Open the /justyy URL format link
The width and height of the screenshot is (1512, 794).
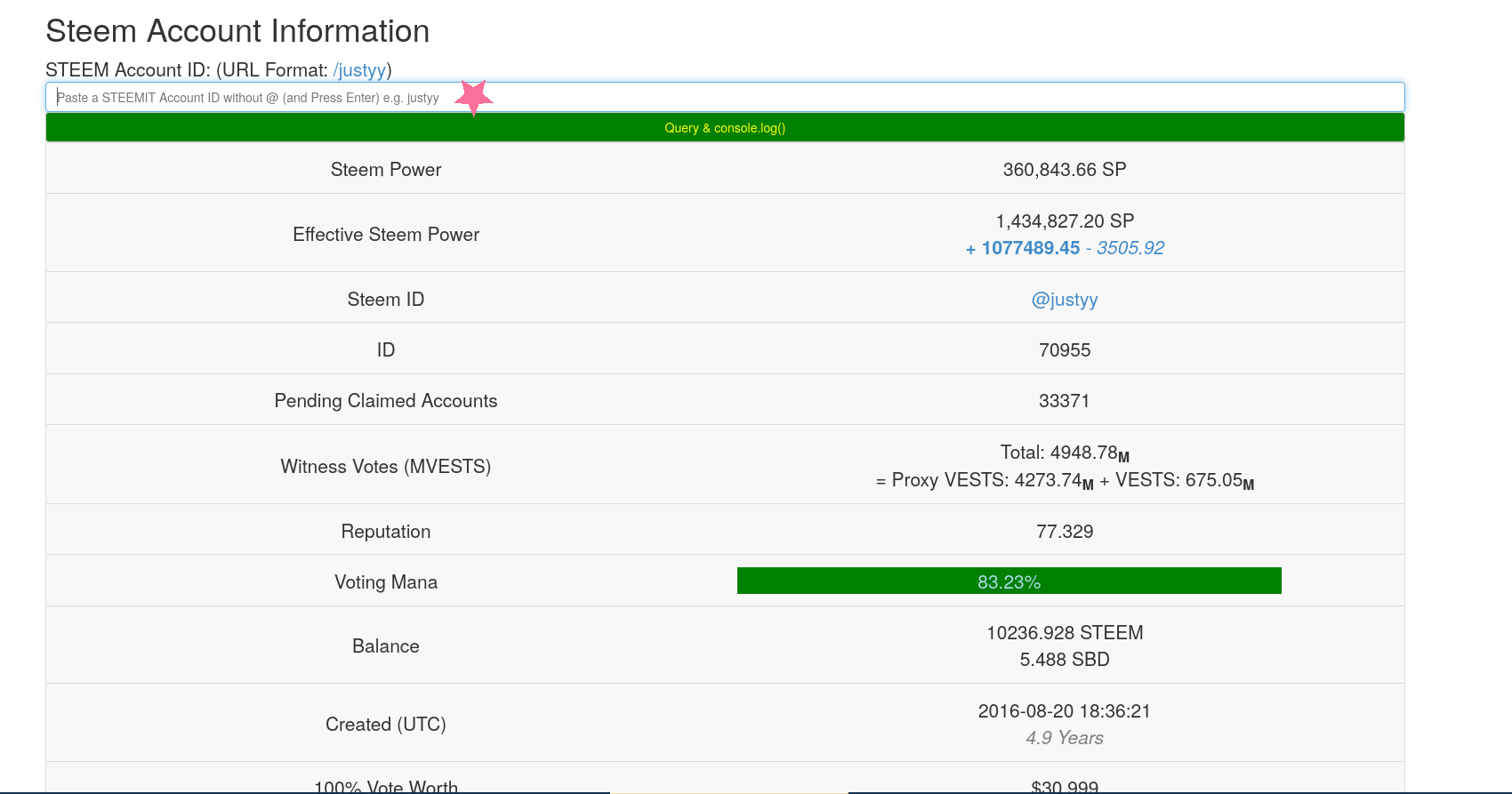click(x=359, y=70)
